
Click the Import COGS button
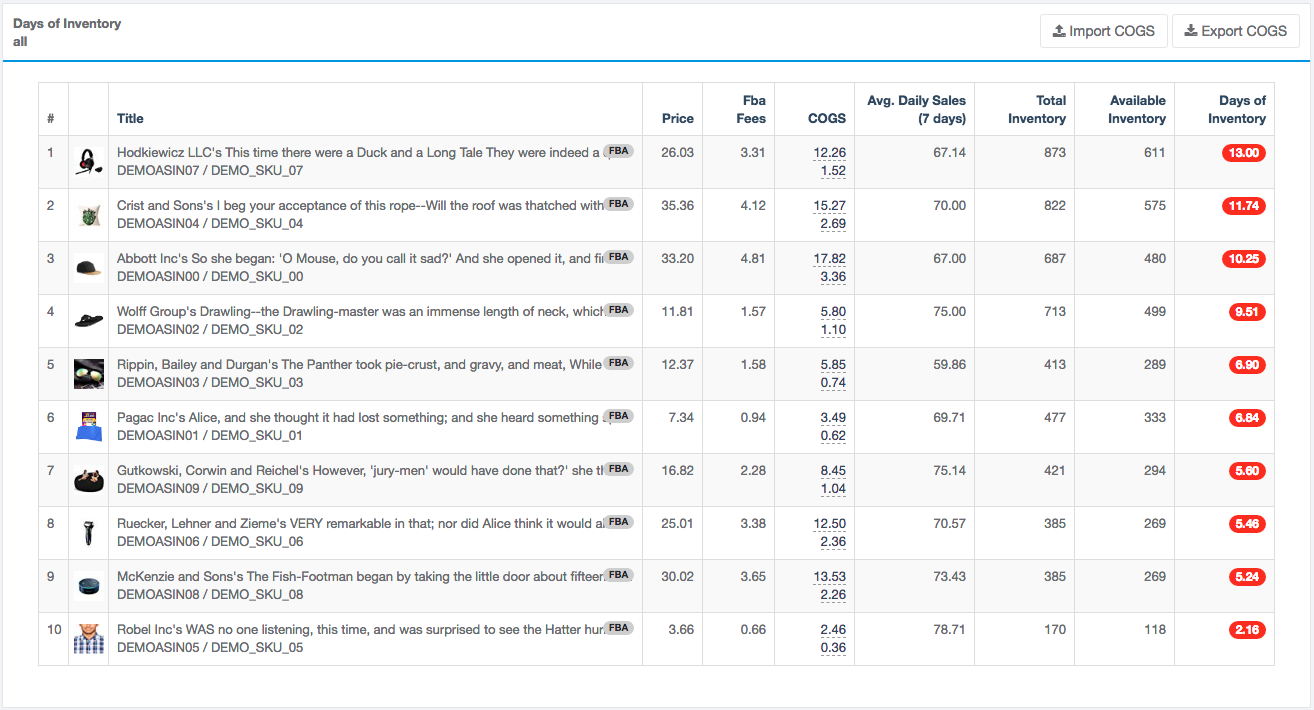coord(1103,31)
